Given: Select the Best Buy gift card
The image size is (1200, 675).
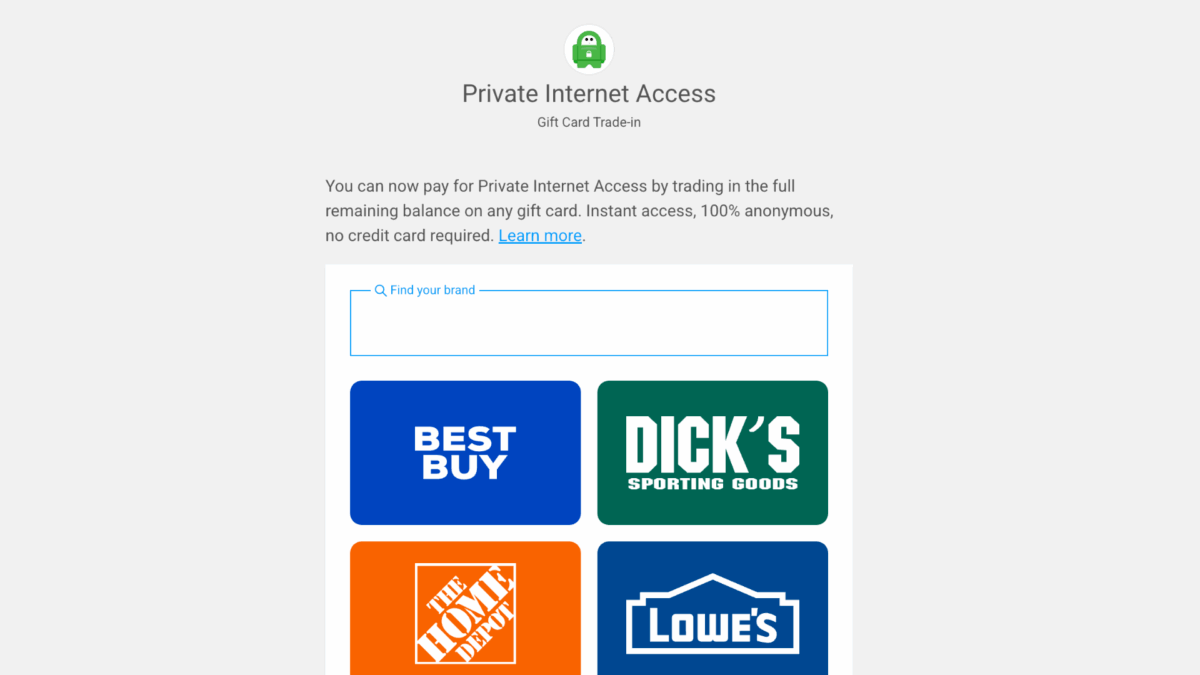Looking at the screenshot, I should click(465, 452).
